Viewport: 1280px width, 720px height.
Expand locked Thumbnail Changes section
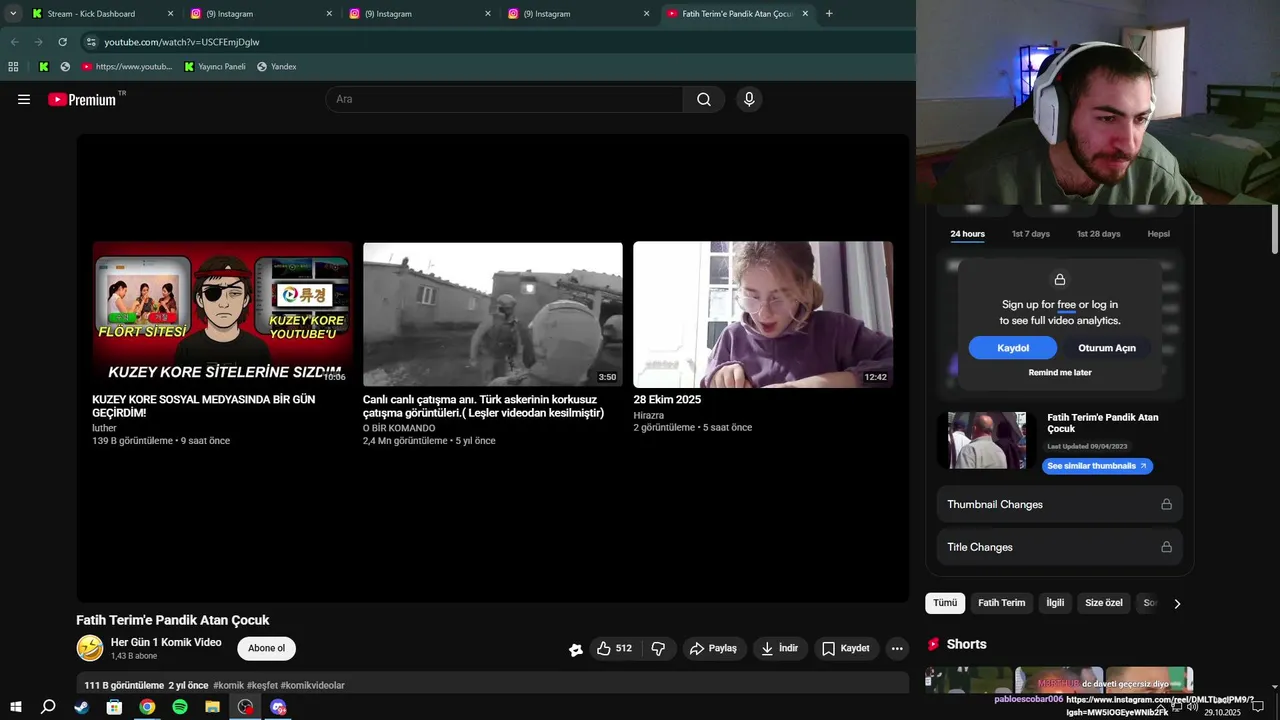(x=1060, y=504)
